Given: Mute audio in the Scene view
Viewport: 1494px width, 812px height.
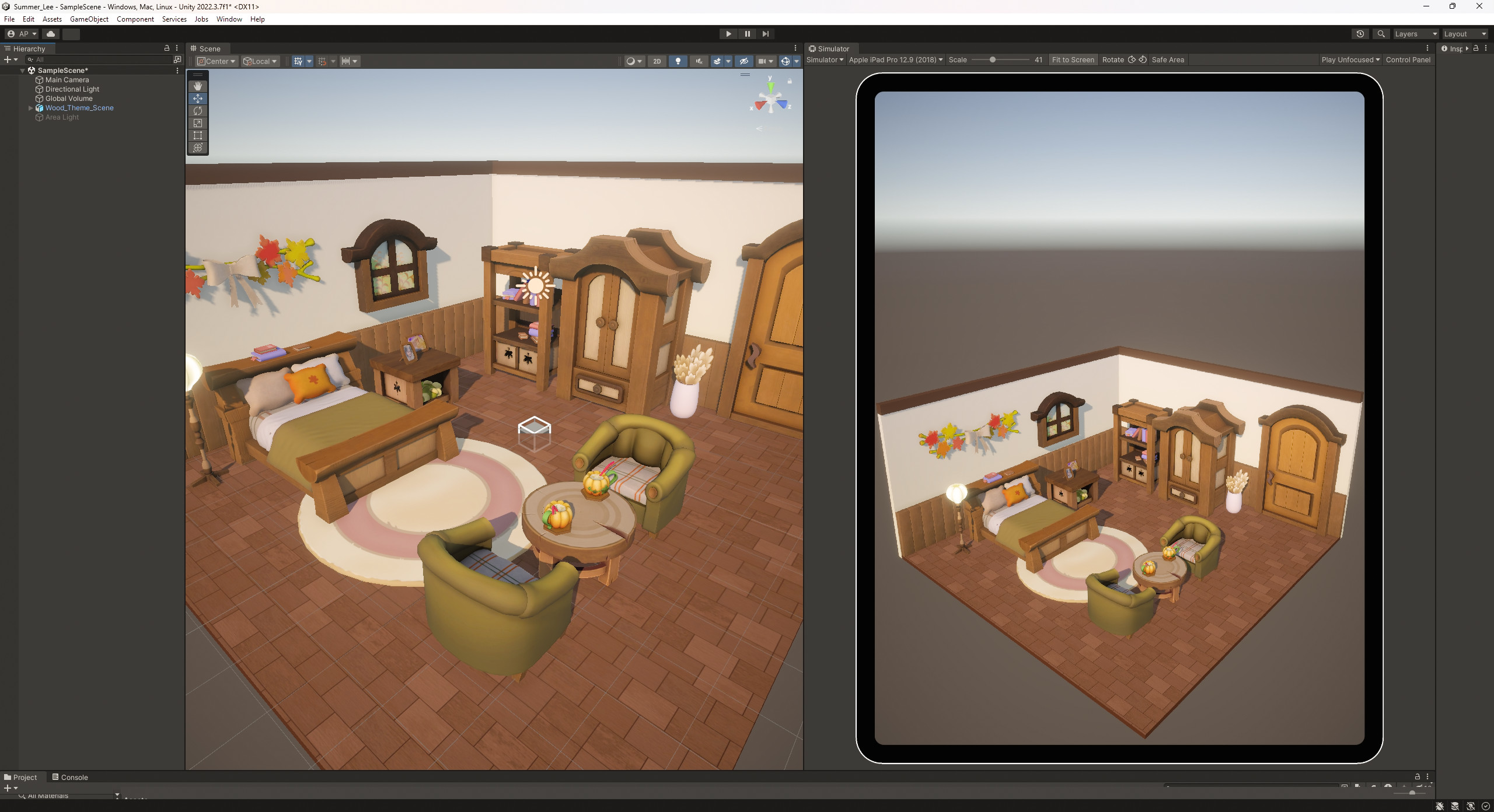Looking at the screenshot, I should (x=698, y=61).
